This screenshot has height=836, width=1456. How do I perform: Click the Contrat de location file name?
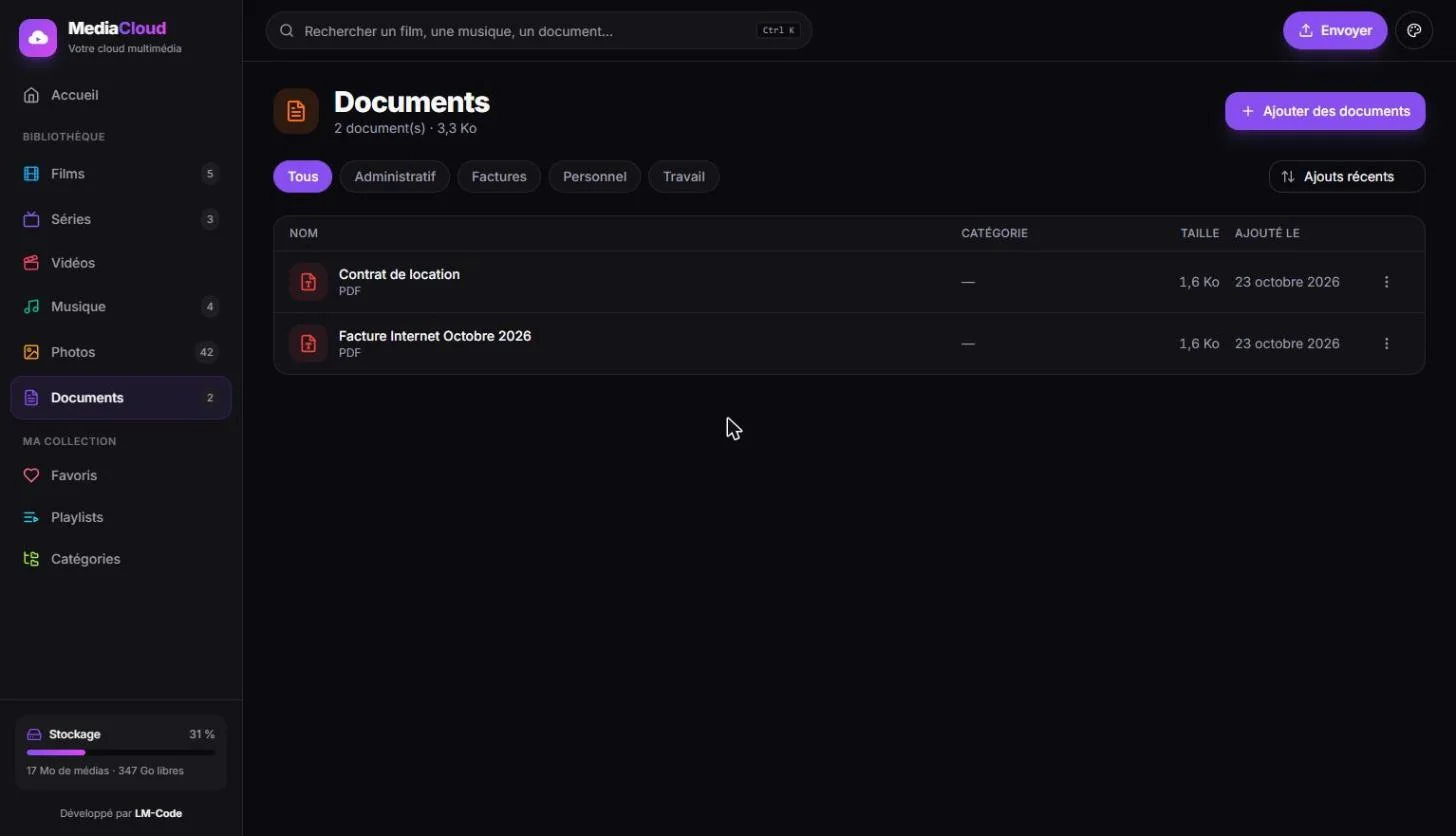pos(399,274)
